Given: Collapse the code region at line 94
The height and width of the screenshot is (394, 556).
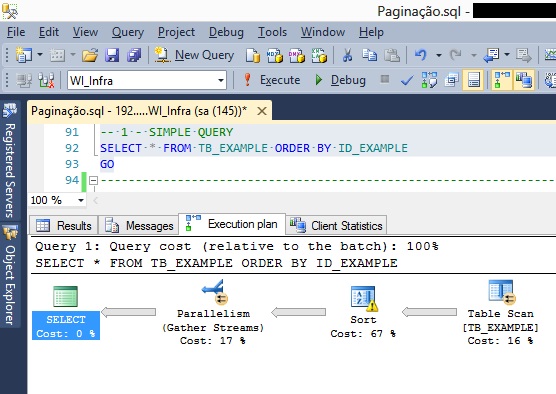Looking at the screenshot, I should coord(93,181).
